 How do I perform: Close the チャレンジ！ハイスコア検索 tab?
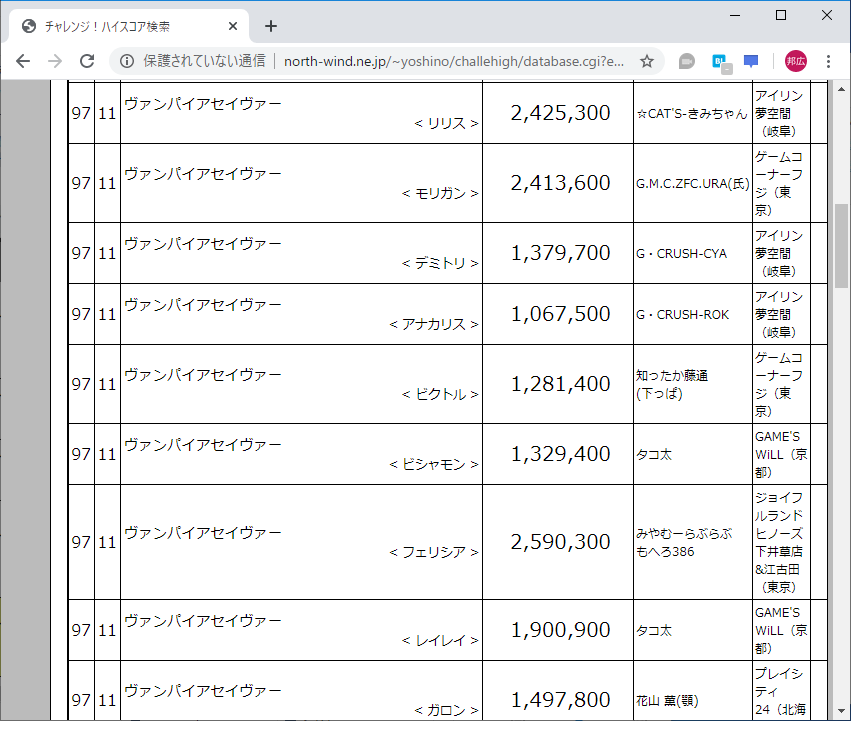(x=233, y=26)
